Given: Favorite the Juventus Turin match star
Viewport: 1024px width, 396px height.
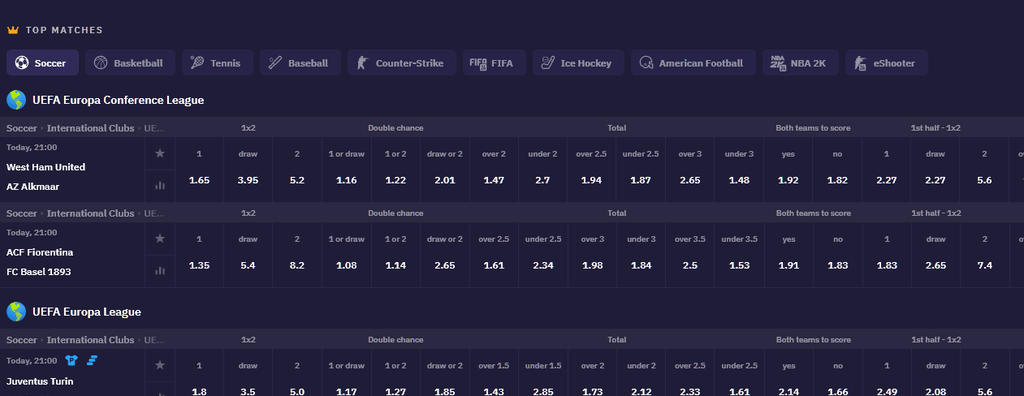Looking at the screenshot, I should click(160, 365).
